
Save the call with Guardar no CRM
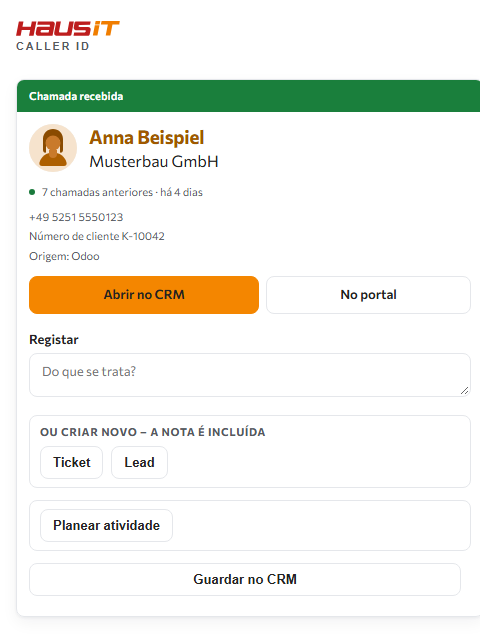[245, 579]
